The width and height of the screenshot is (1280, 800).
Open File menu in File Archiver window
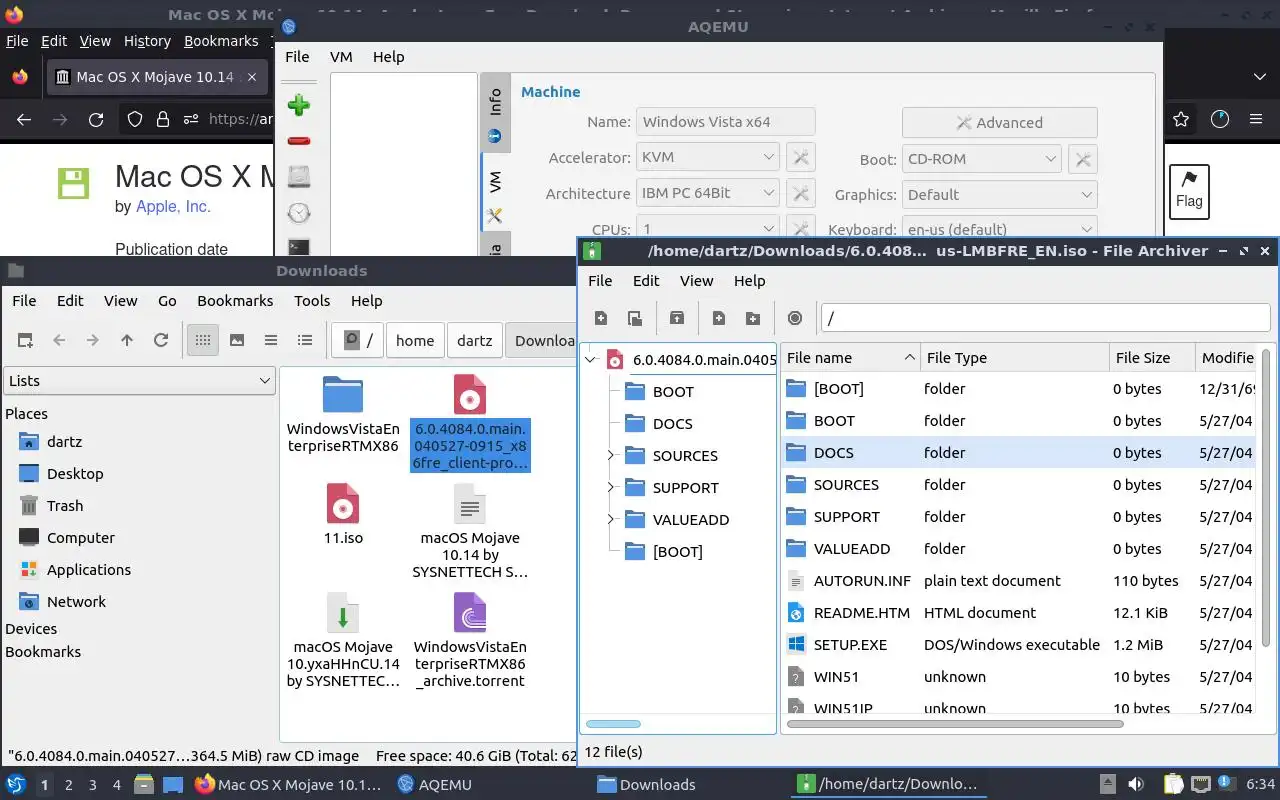(600, 281)
